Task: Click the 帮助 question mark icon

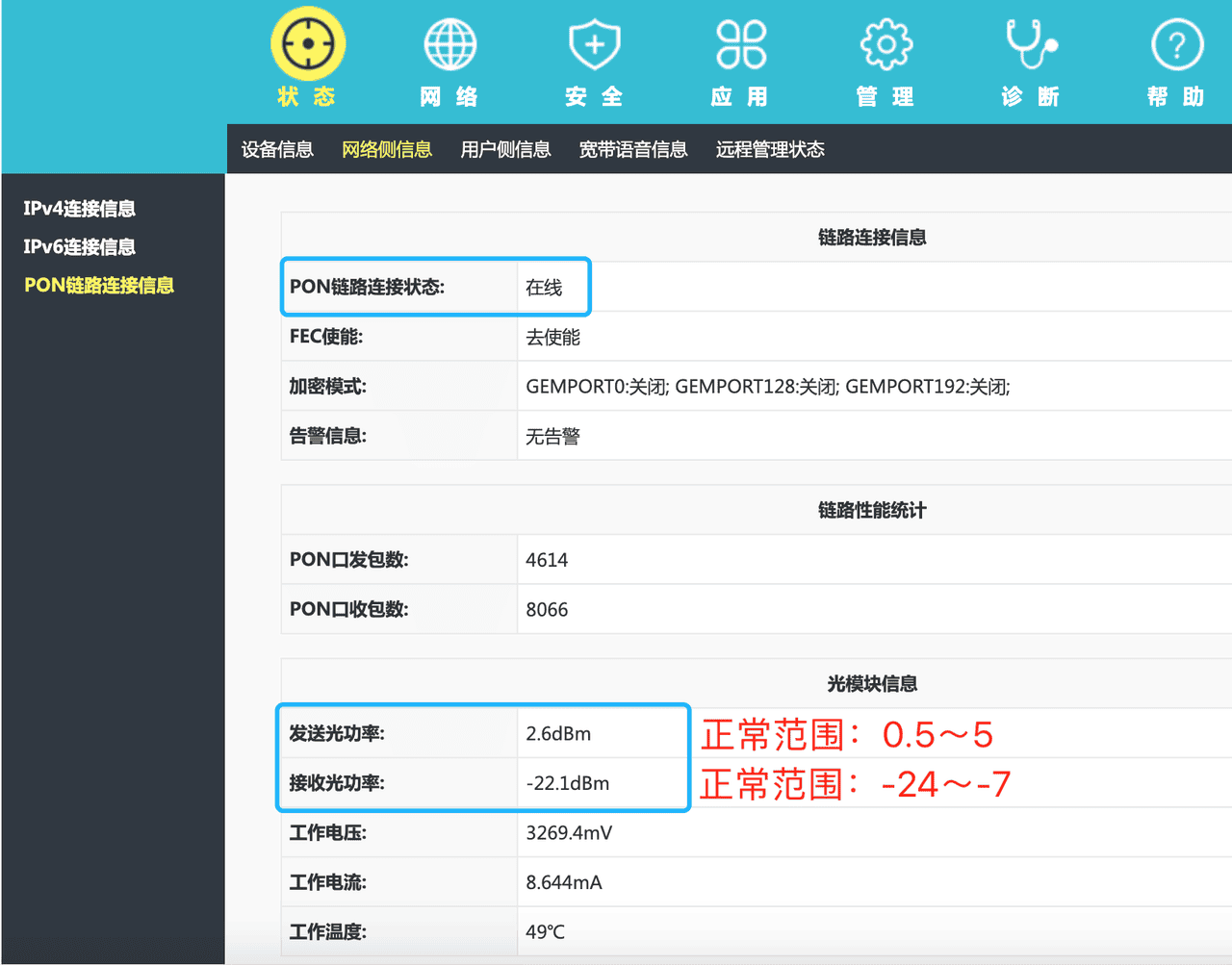Action: (x=1176, y=44)
